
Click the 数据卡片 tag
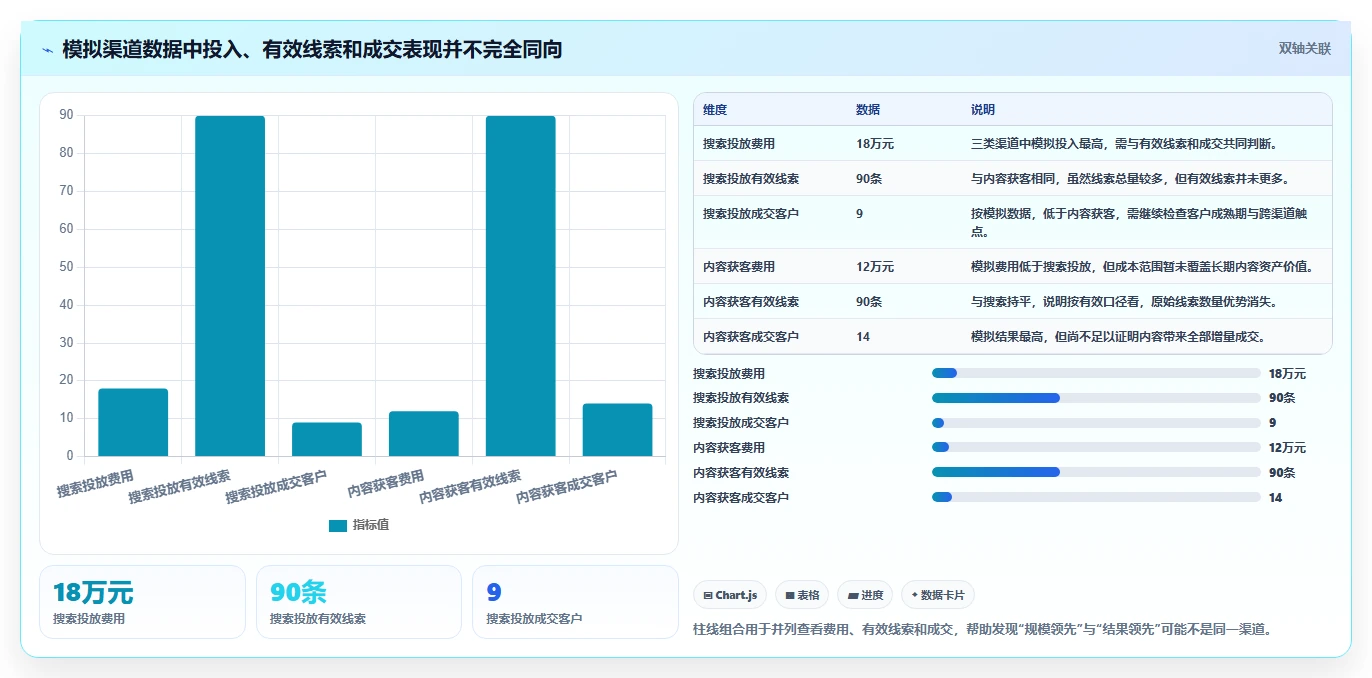pos(938,595)
